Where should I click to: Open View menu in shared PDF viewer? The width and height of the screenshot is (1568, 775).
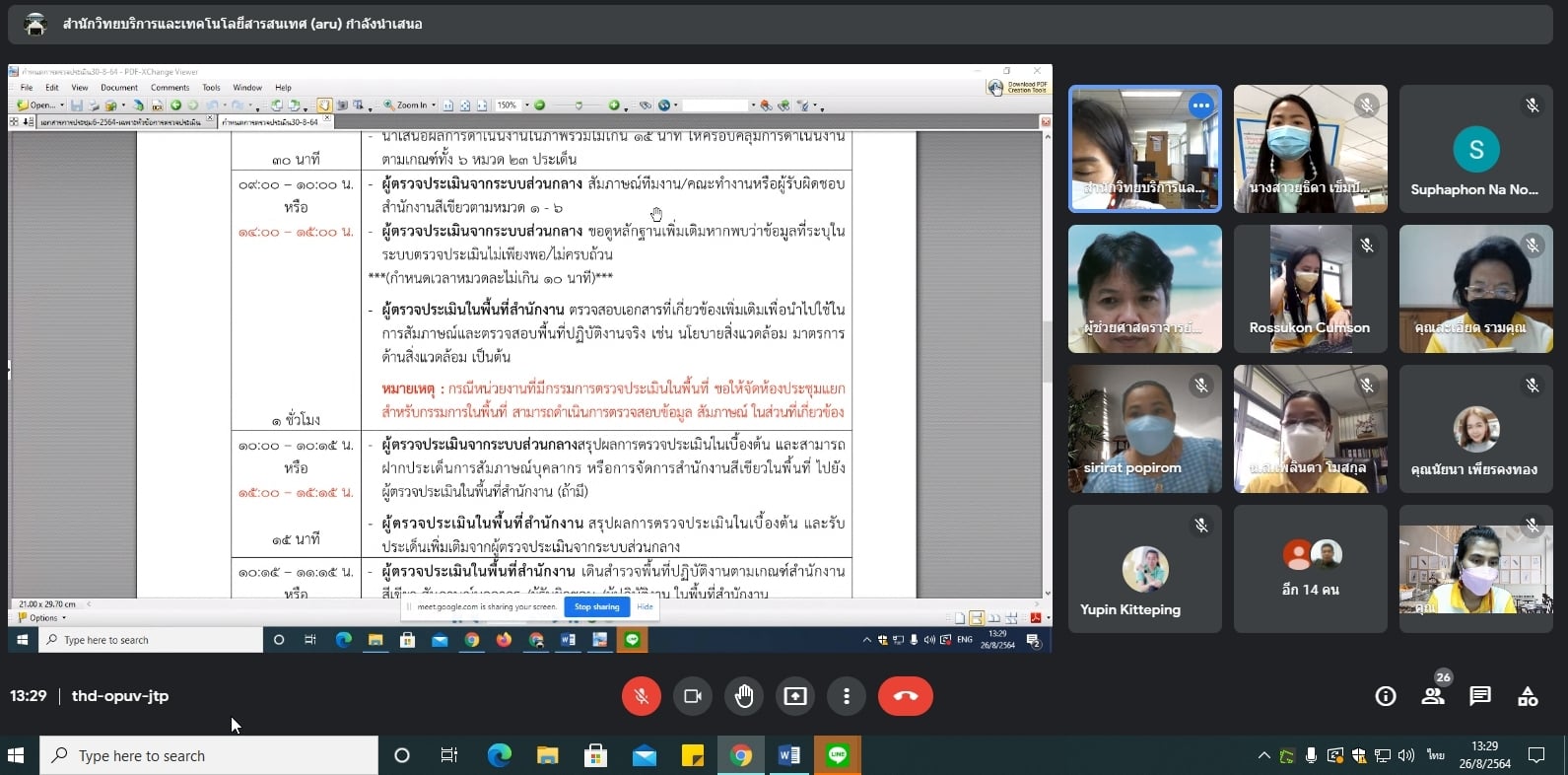[x=80, y=88]
